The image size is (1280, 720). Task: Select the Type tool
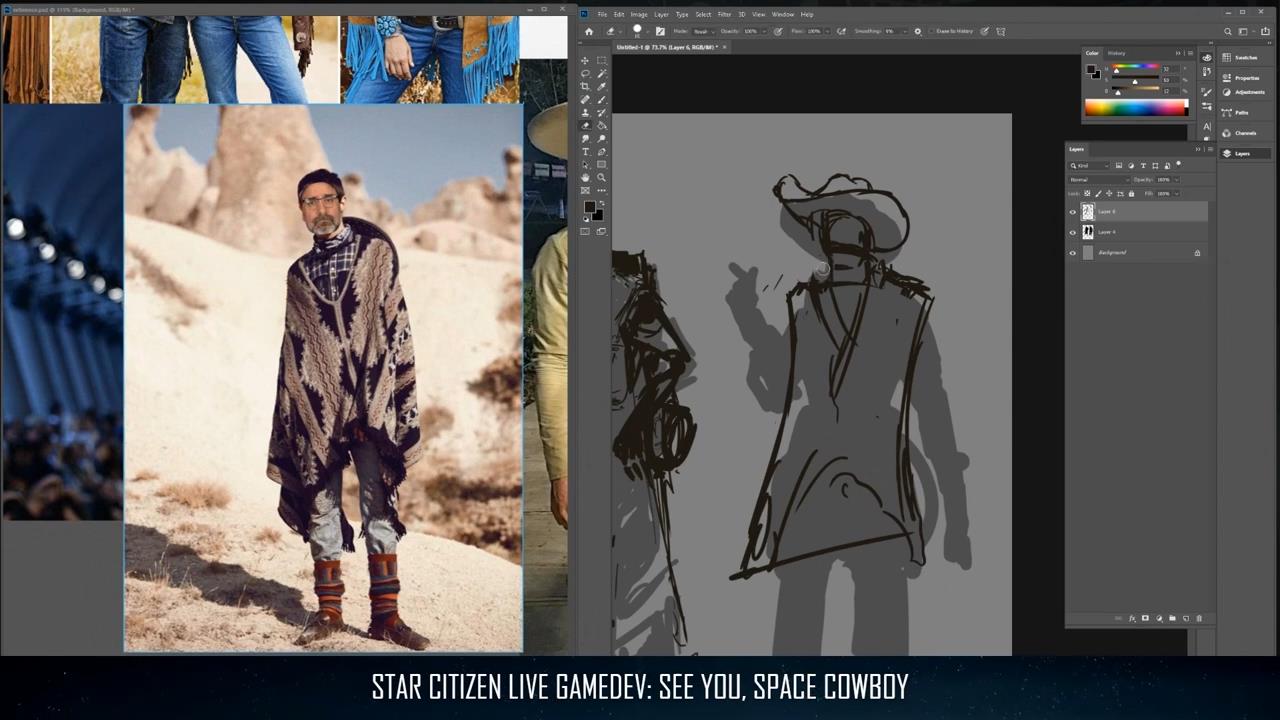click(586, 152)
